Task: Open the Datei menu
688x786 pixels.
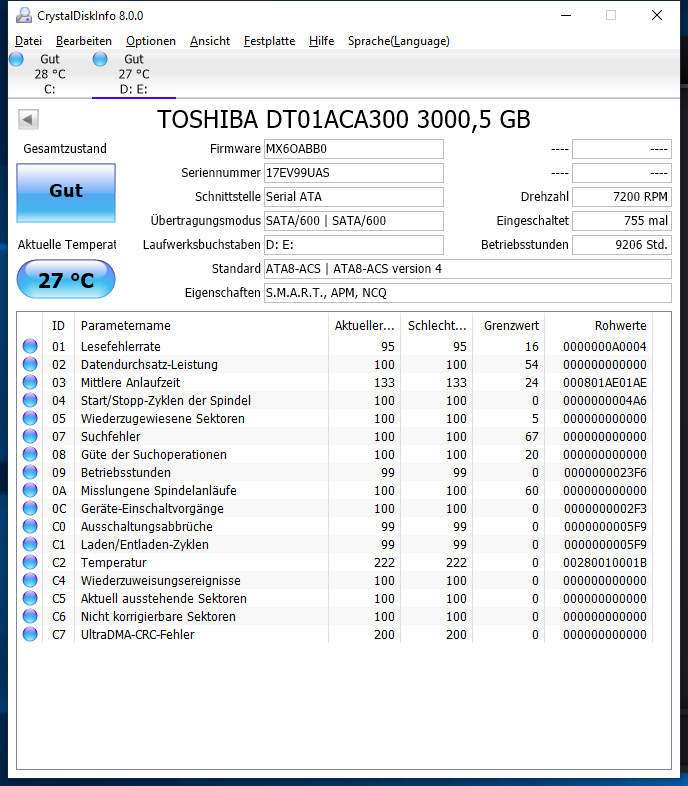Action: coord(28,41)
